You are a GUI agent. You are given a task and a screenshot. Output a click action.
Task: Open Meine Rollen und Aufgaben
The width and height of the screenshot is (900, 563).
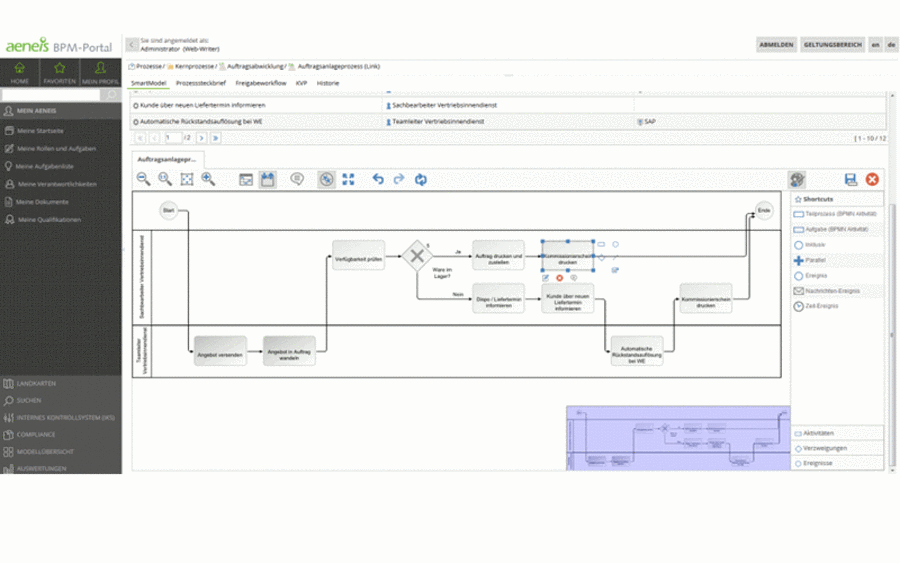pos(56,149)
